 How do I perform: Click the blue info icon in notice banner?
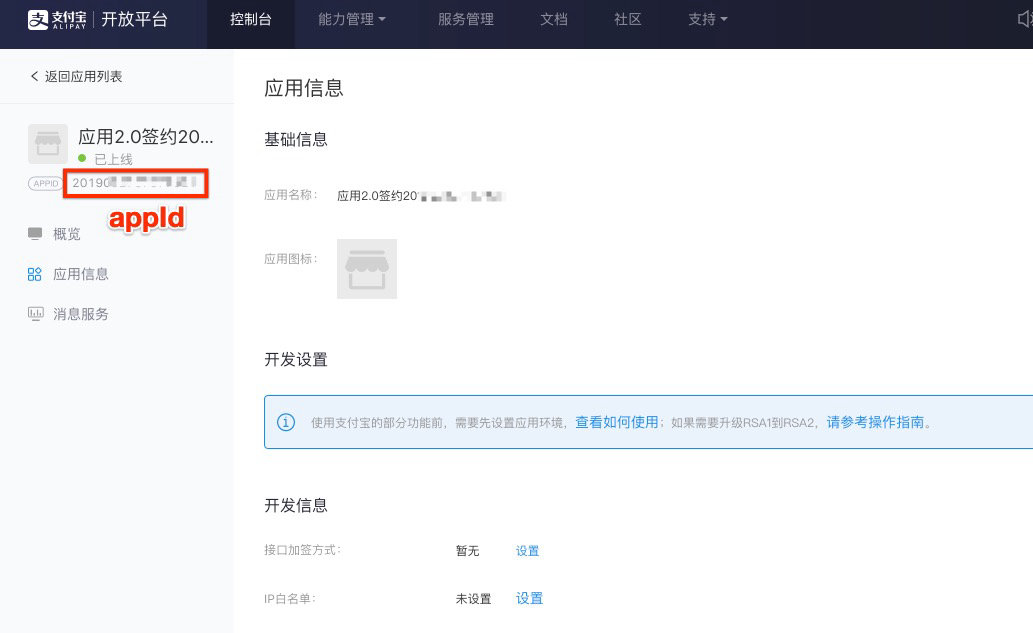(x=286, y=422)
